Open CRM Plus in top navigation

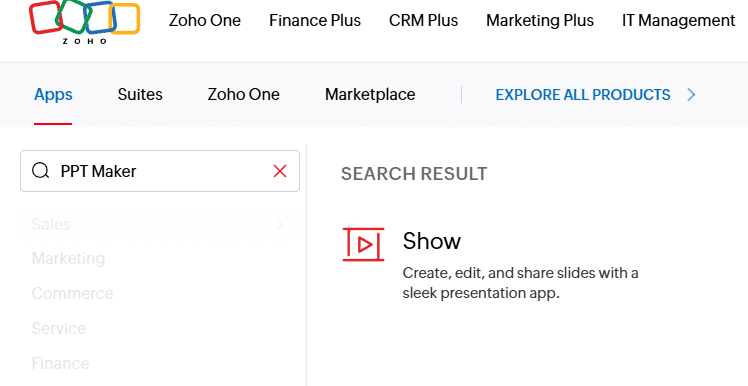point(423,21)
